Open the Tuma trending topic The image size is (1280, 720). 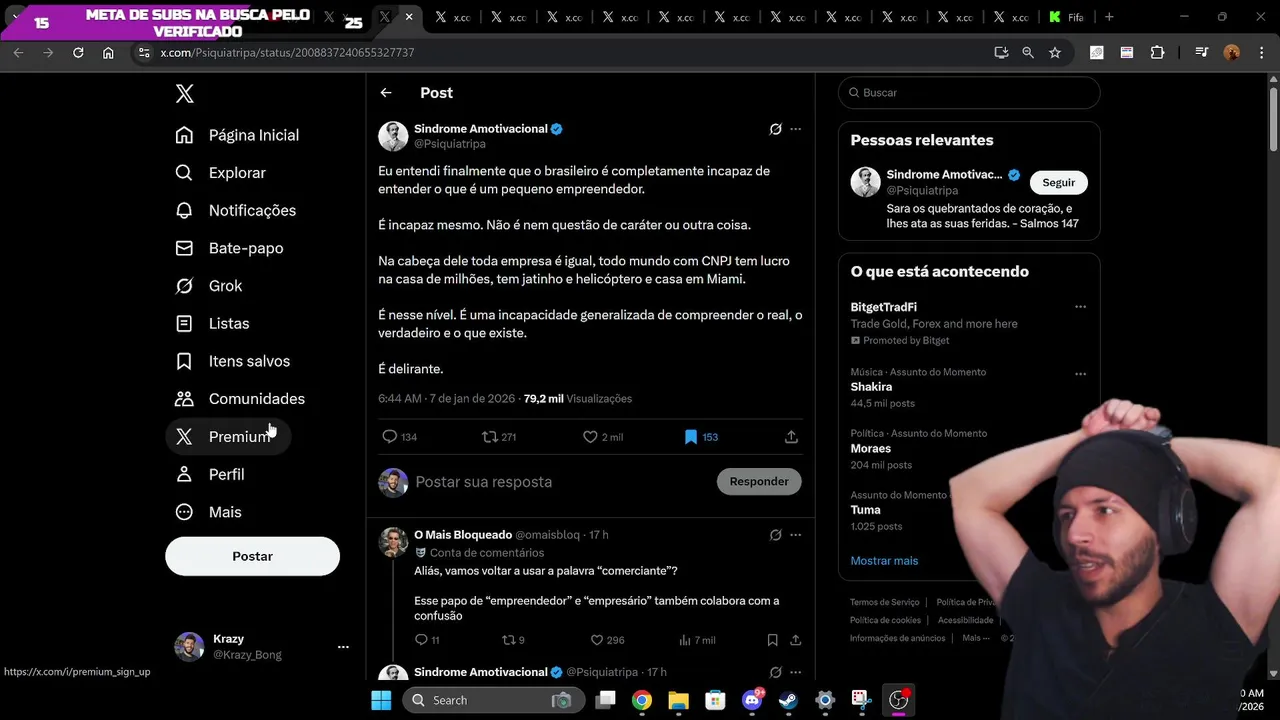click(x=865, y=510)
